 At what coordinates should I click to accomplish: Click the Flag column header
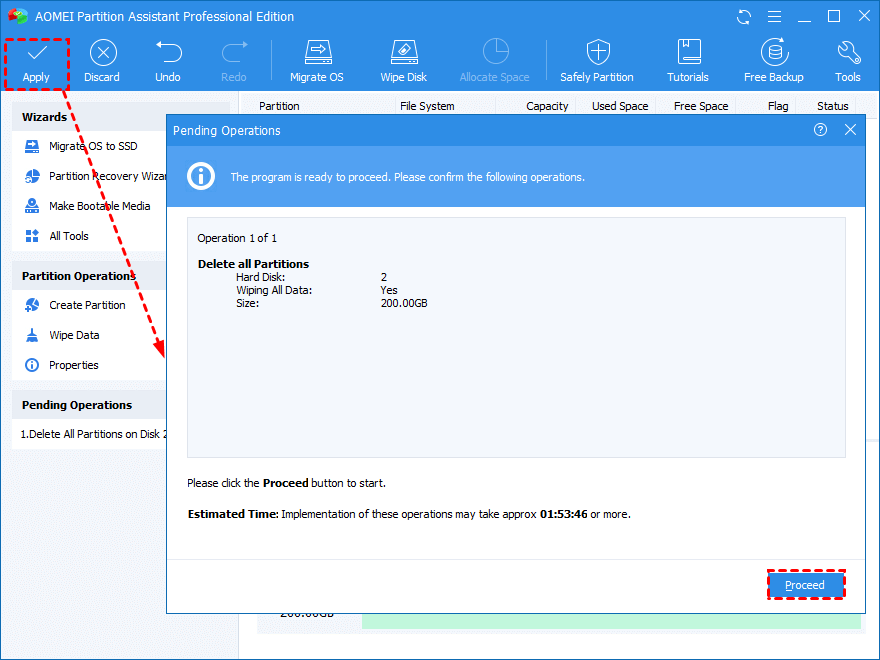tap(778, 106)
